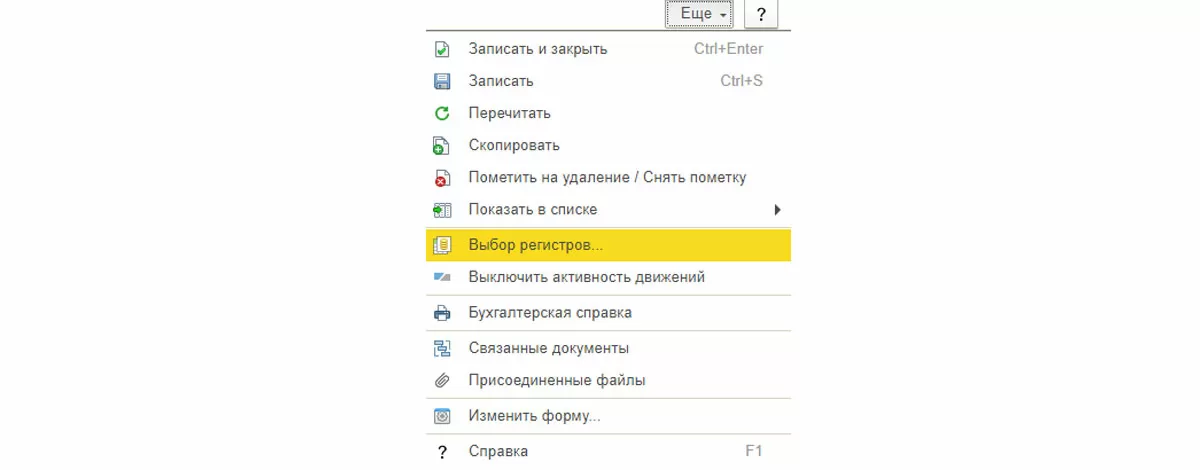The height and width of the screenshot is (470, 1200).
Task: Expand the Показать в списке submenu arrow
Action: [x=777, y=209]
